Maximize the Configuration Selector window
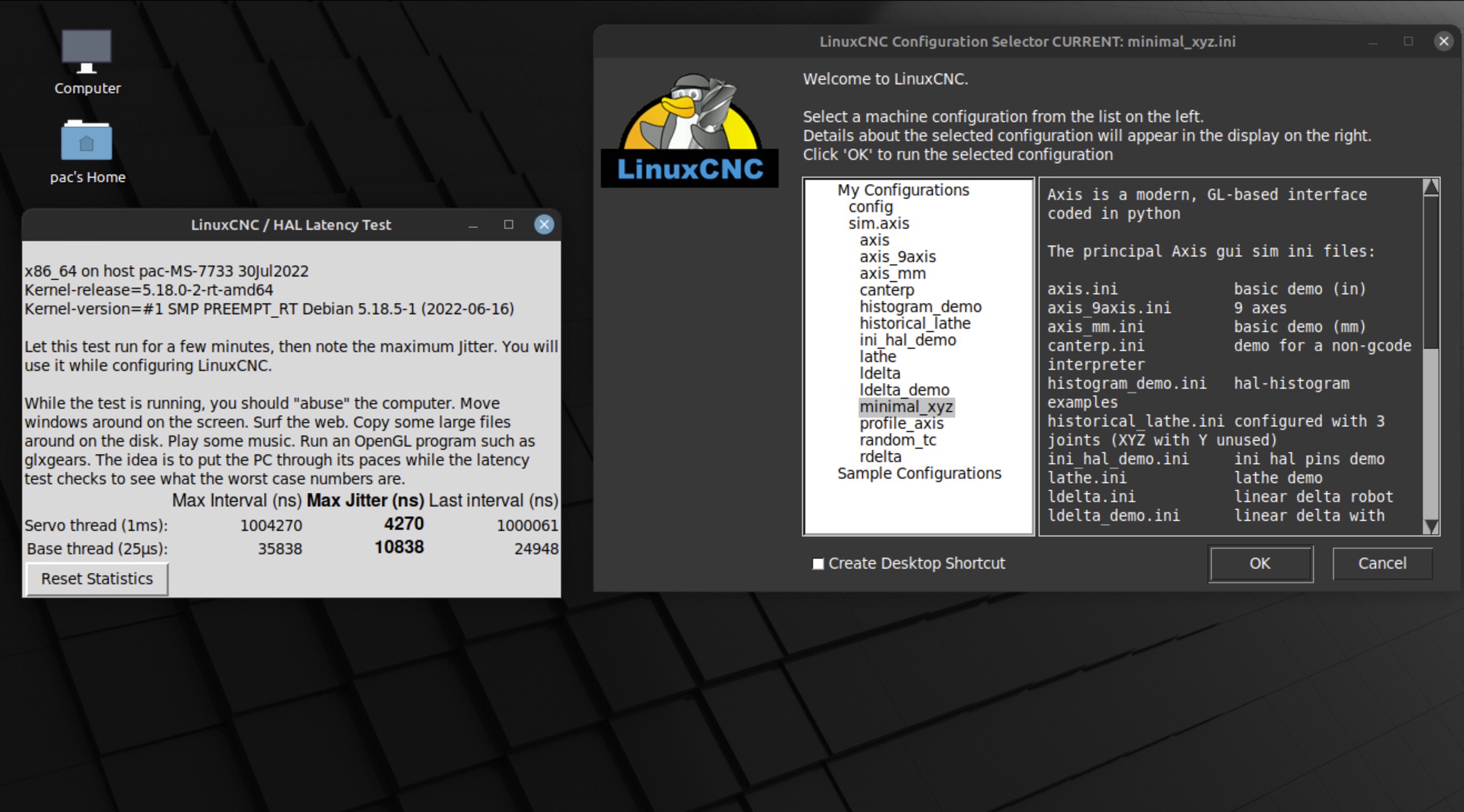 1408,41
